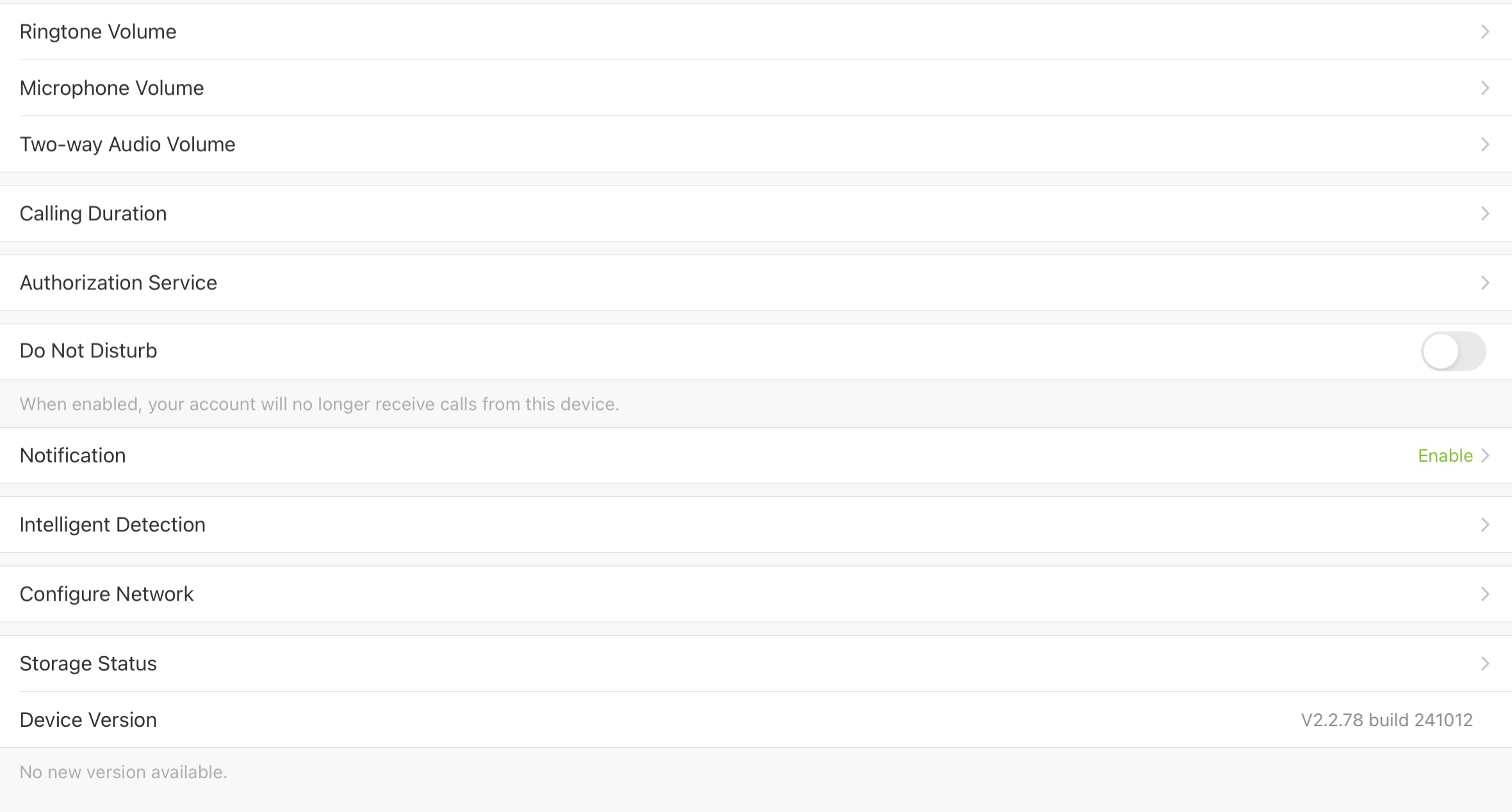Viewport: 1512px width, 812px height.
Task: Open Configure Network page
Action: click(x=107, y=594)
